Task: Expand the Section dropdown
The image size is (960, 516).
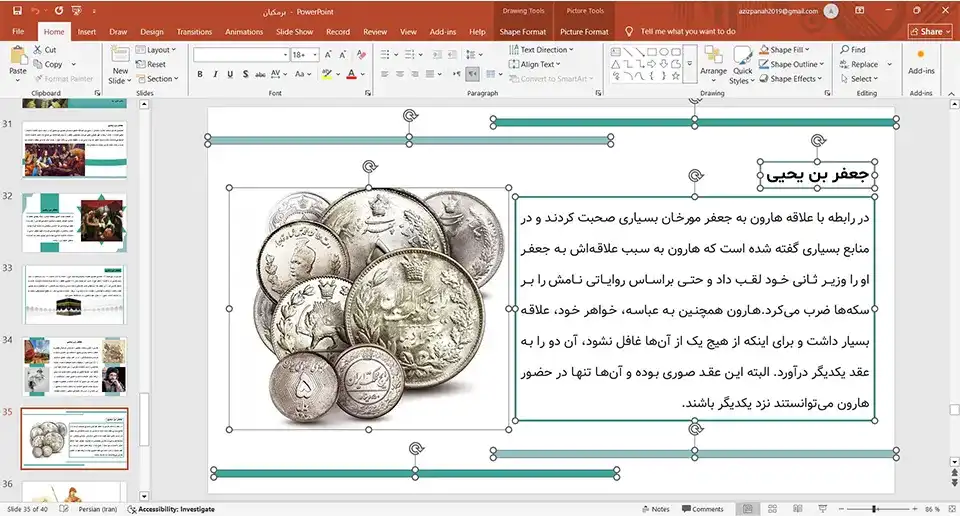Action: pos(157,79)
